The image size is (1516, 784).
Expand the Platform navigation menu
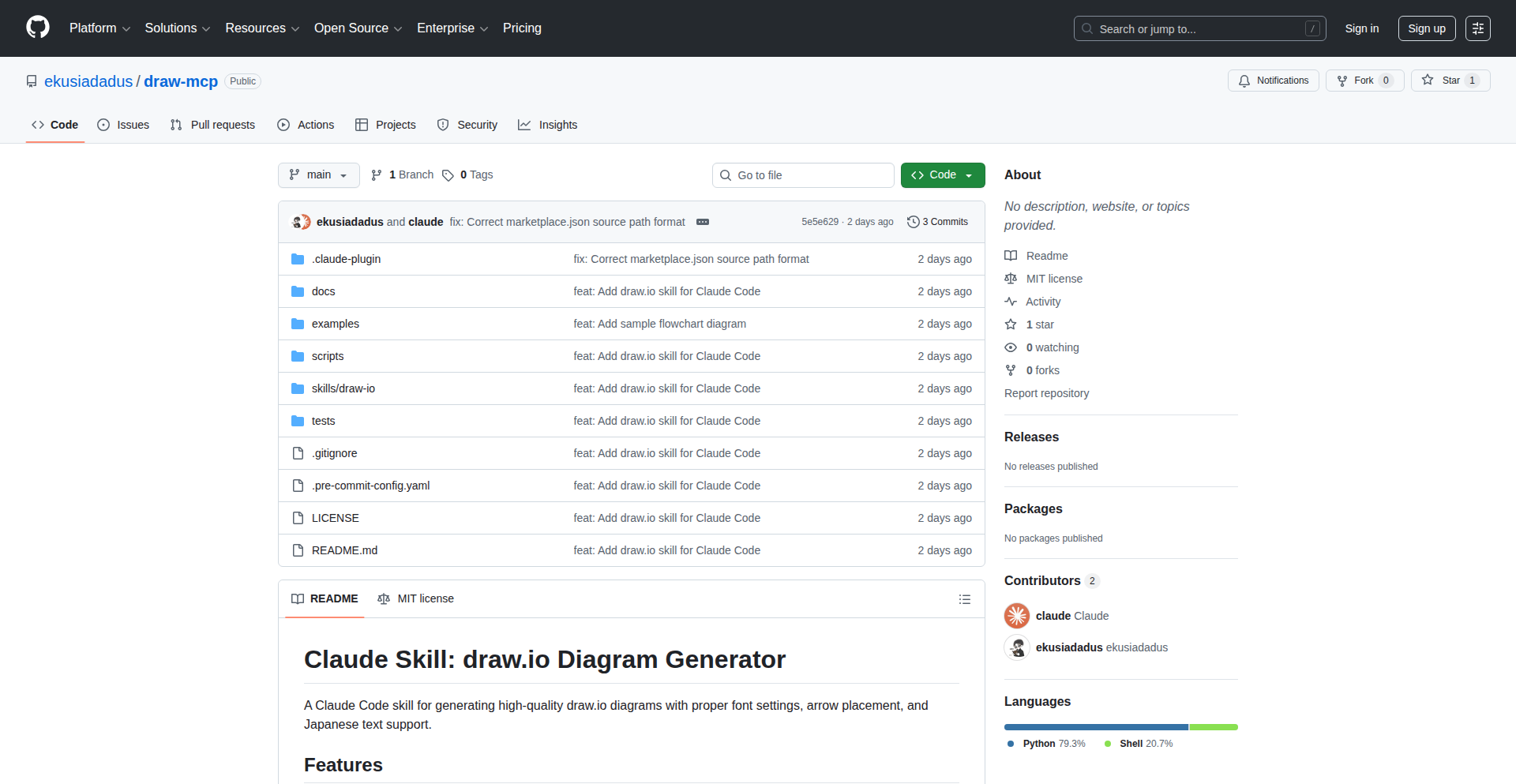(99, 28)
